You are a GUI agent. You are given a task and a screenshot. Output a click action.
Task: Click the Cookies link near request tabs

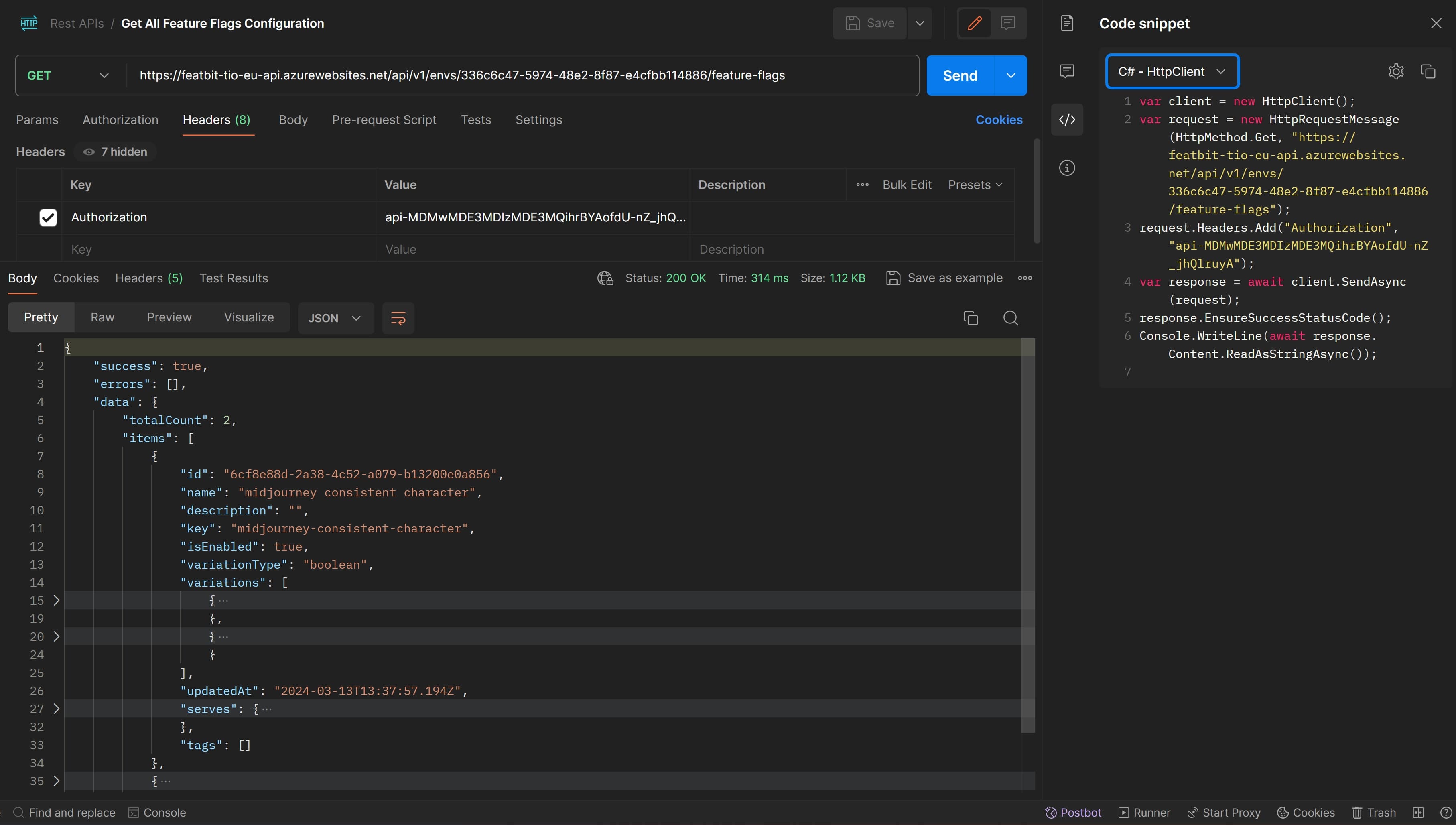[999, 120]
